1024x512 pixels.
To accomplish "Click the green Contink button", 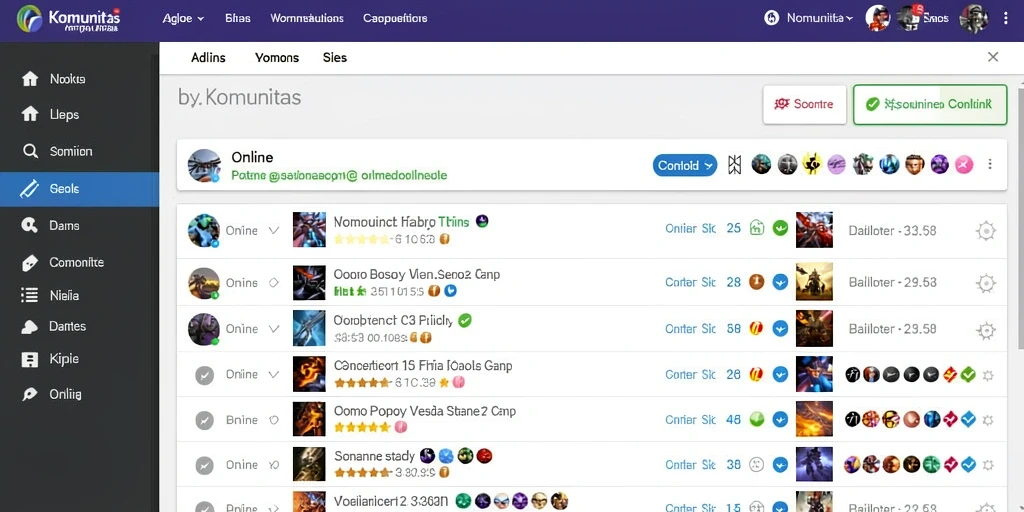I will coord(930,104).
